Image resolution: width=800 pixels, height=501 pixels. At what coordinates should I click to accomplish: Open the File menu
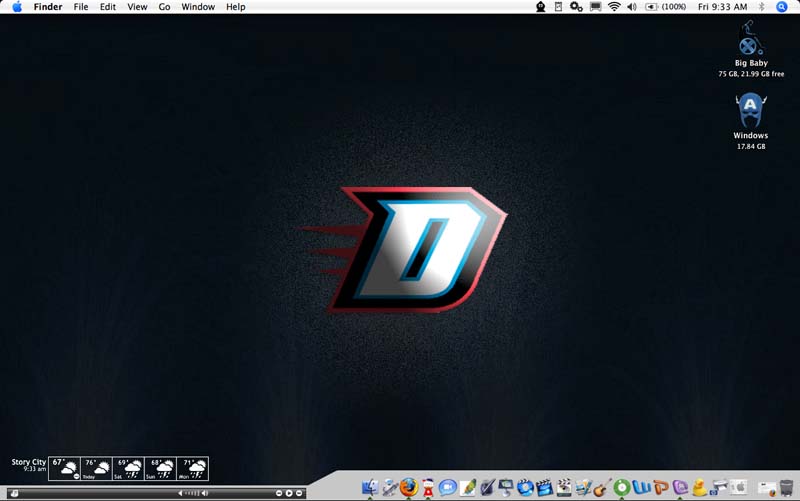[81, 7]
